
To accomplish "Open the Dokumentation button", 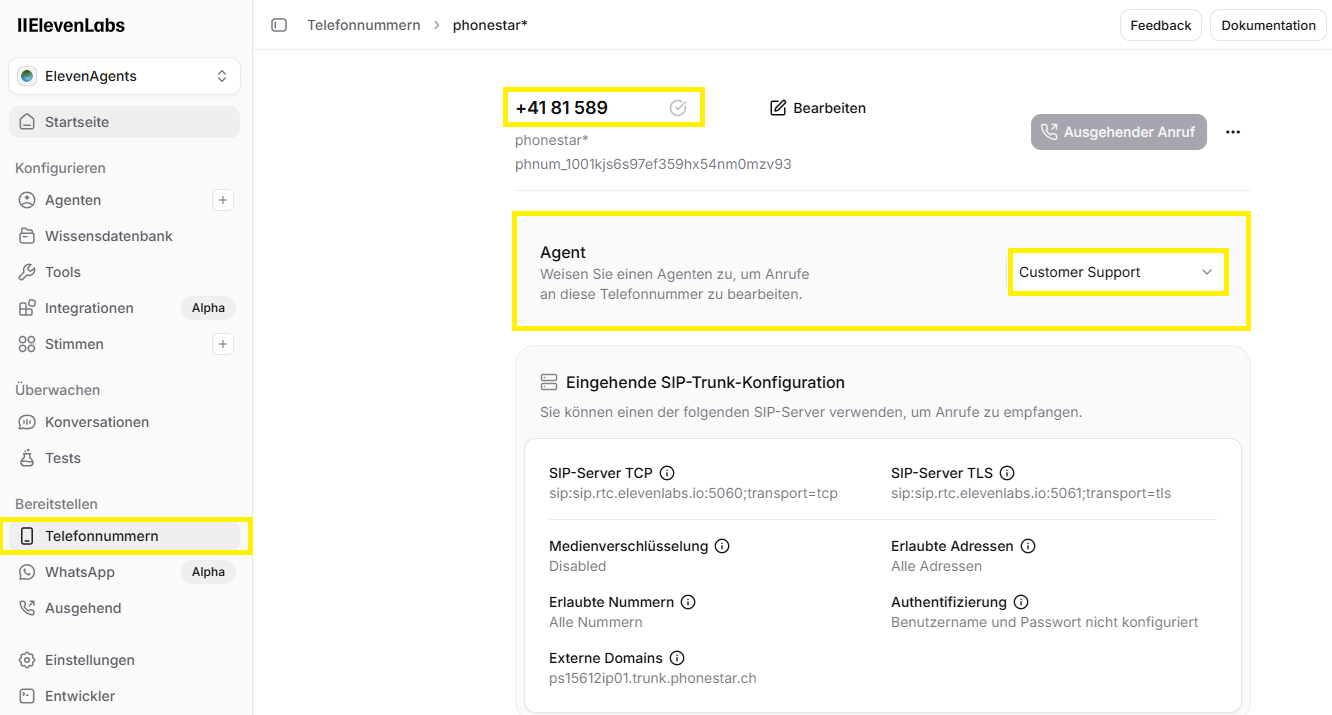I will tap(1268, 25).
